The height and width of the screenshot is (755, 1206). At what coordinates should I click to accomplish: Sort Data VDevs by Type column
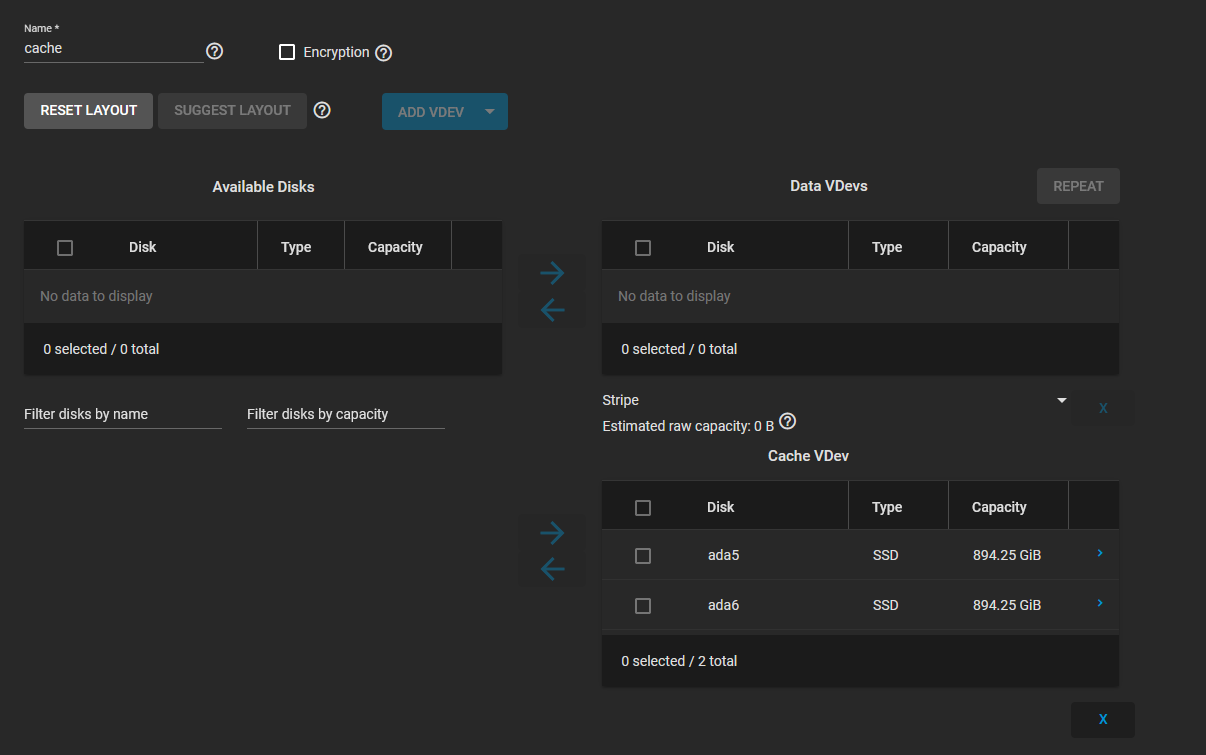point(887,247)
